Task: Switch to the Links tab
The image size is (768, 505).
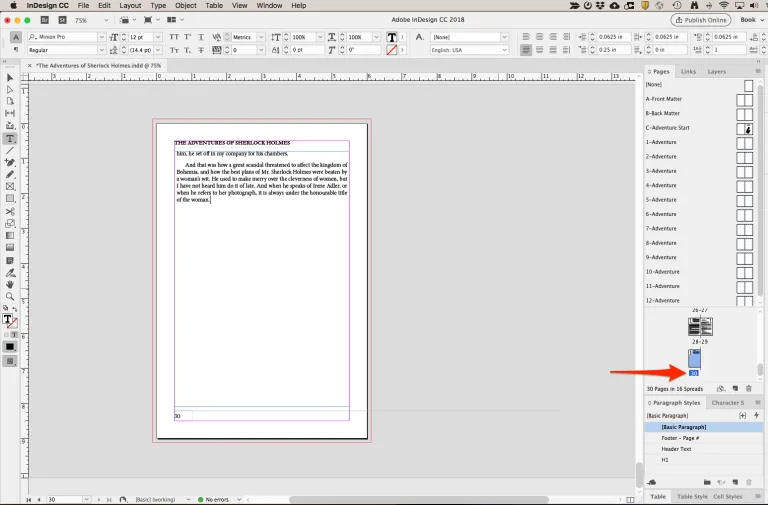Action: pyautogui.click(x=688, y=72)
